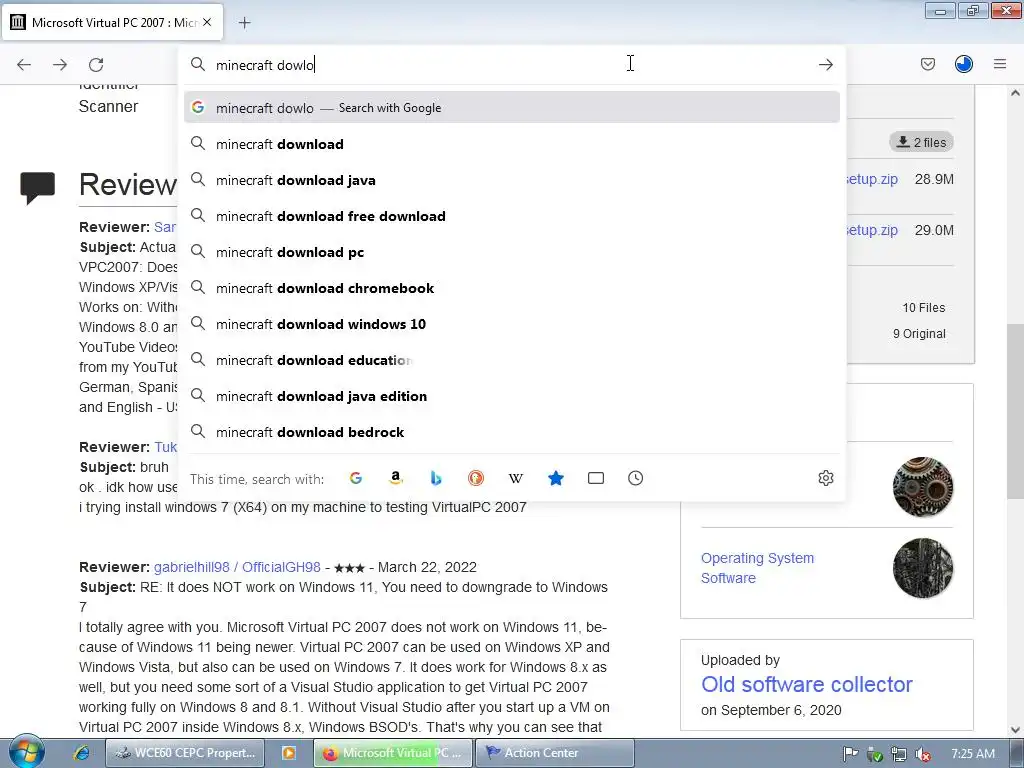Close the Microsoft Virtual PC 2007 tab

click(207, 22)
